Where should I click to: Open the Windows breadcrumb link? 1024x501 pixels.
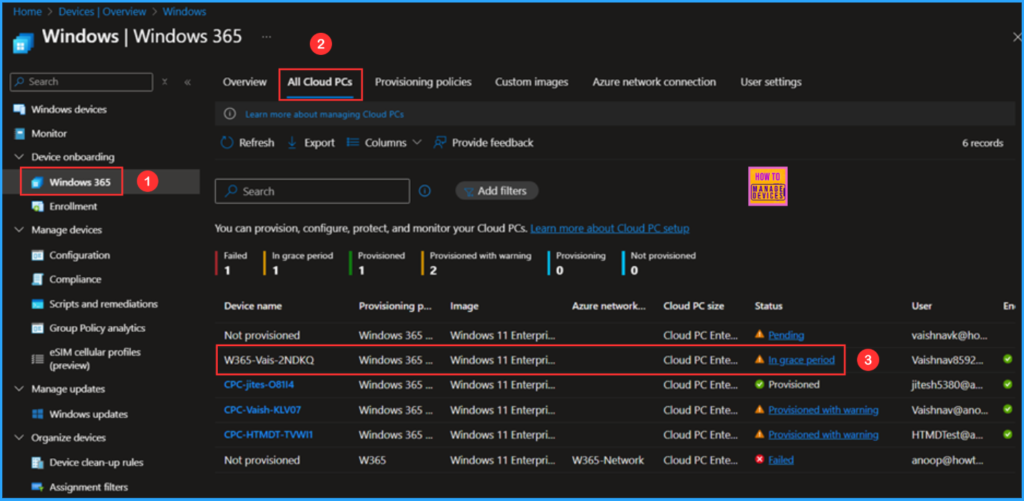pos(184,11)
